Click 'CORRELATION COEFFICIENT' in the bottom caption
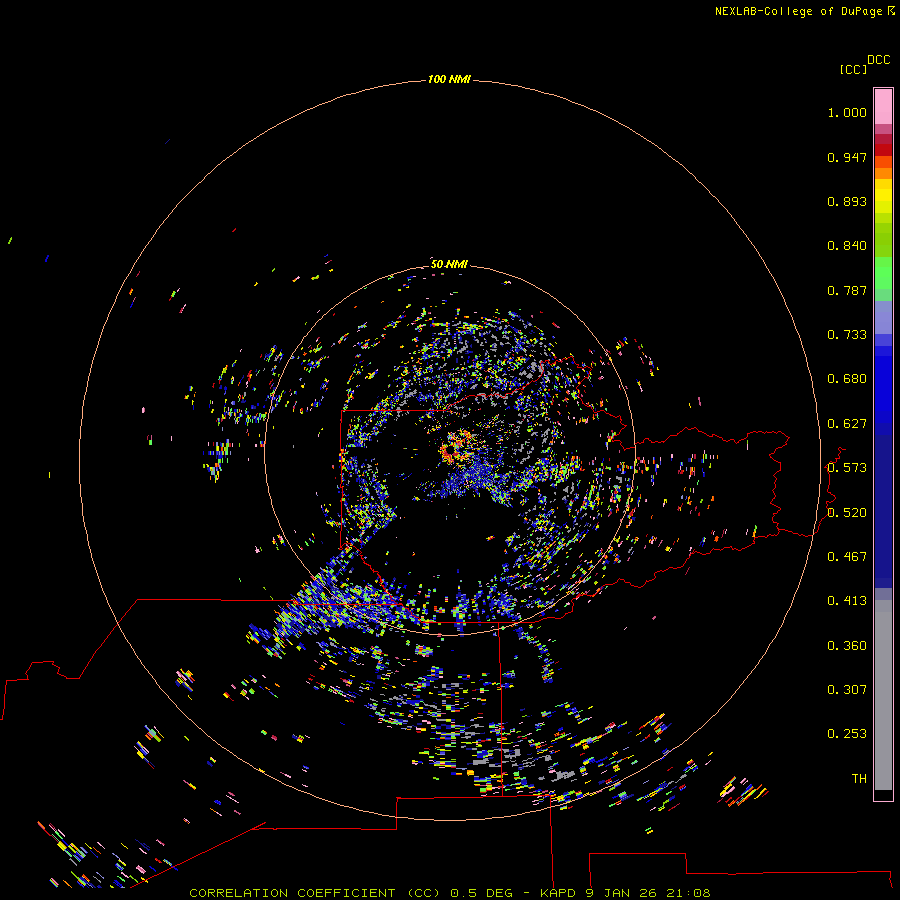Image resolution: width=900 pixels, height=900 pixels. 292,893
